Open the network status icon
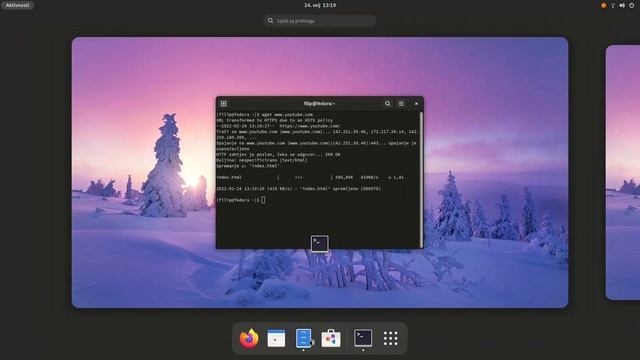640x360 pixels. pos(613,5)
